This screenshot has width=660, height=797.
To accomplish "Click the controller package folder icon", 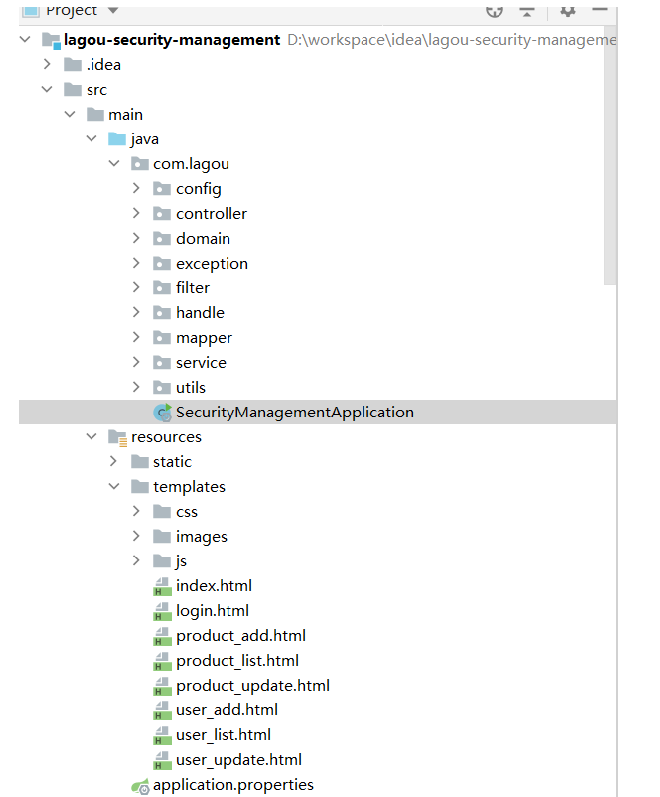I will [x=162, y=213].
